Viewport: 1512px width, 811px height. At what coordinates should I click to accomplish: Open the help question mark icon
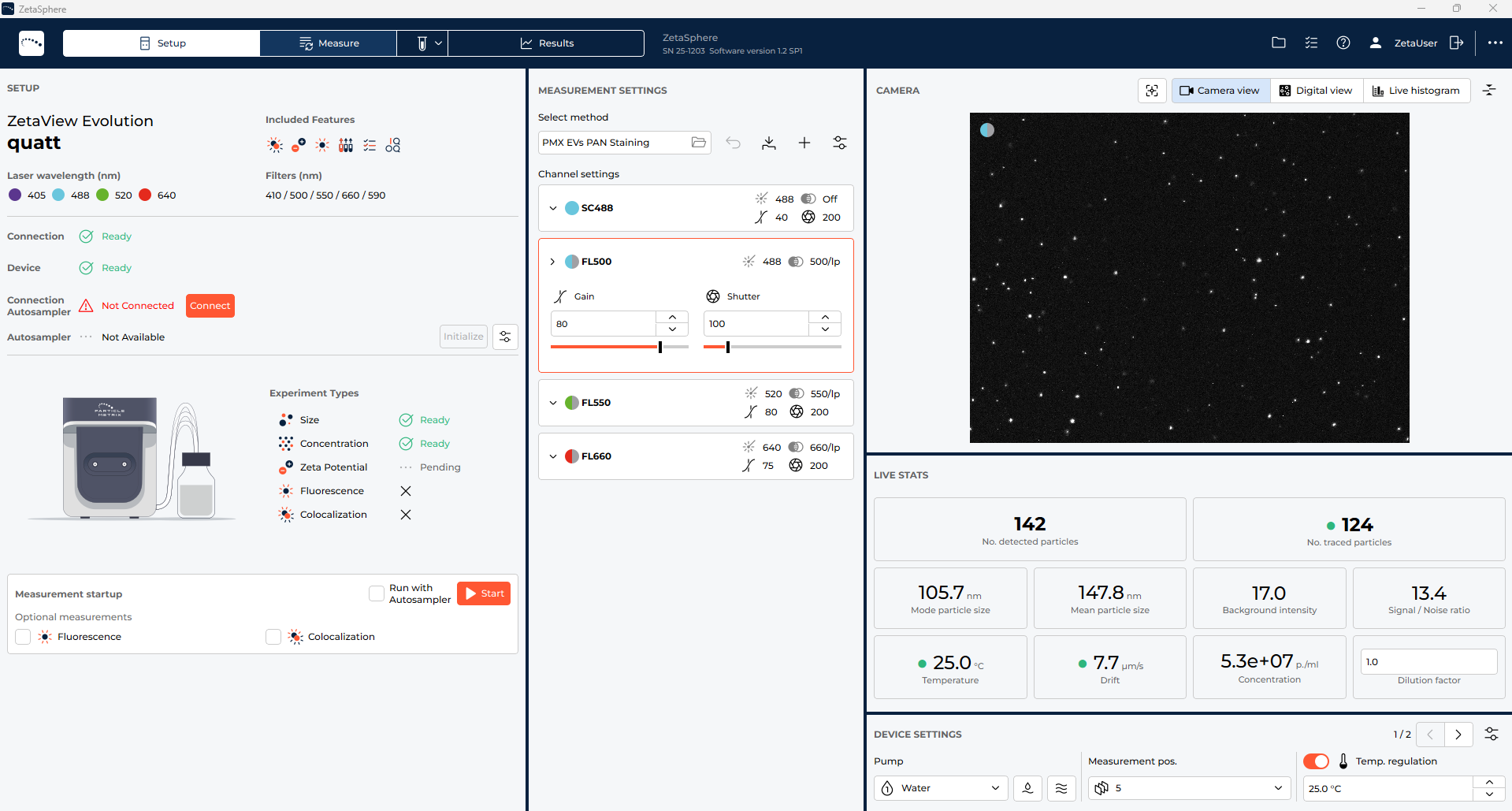[x=1343, y=43]
